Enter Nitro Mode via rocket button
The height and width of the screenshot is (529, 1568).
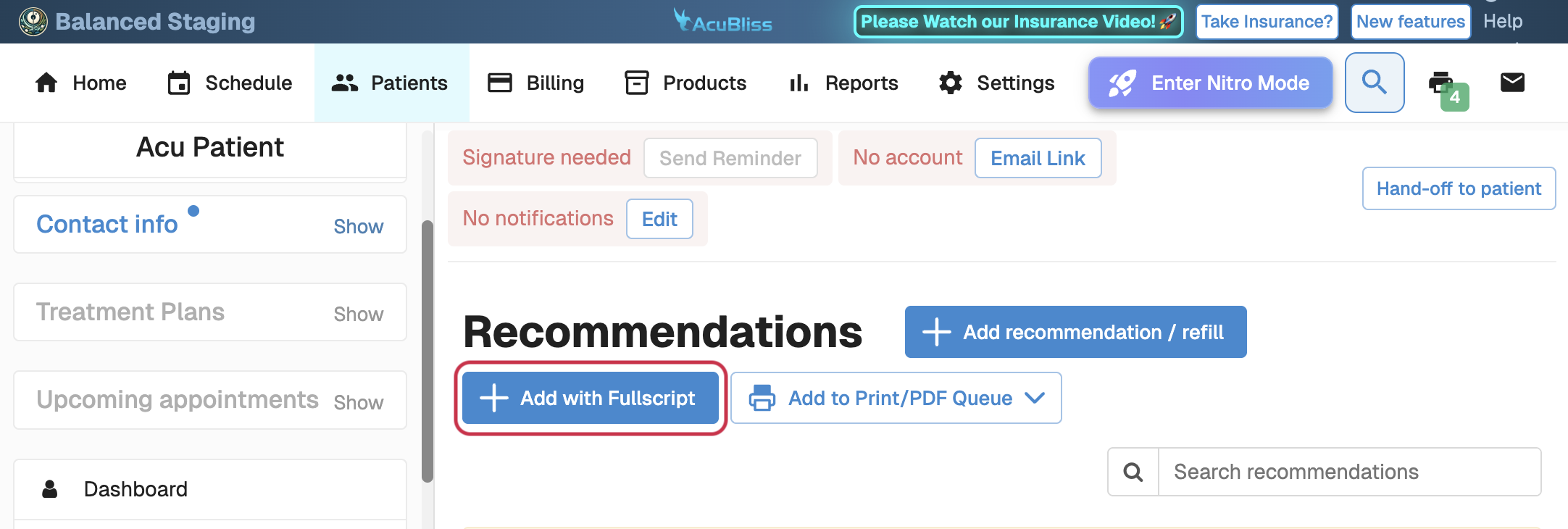[x=1210, y=83]
